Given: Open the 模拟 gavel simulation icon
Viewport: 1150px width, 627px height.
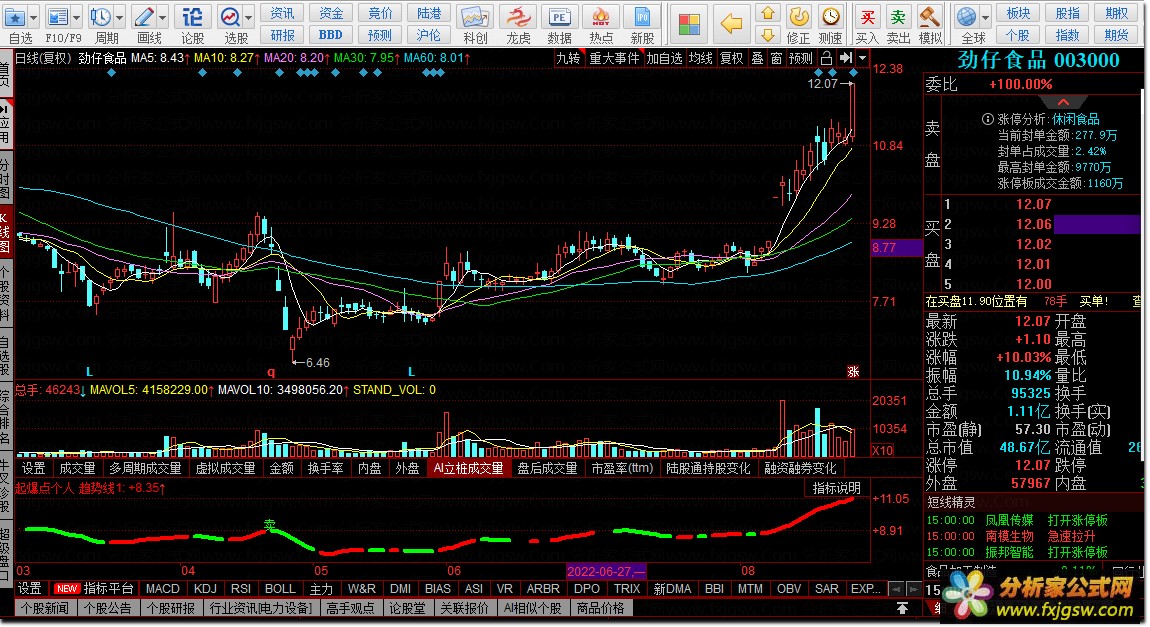Looking at the screenshot, I should 930,17.
